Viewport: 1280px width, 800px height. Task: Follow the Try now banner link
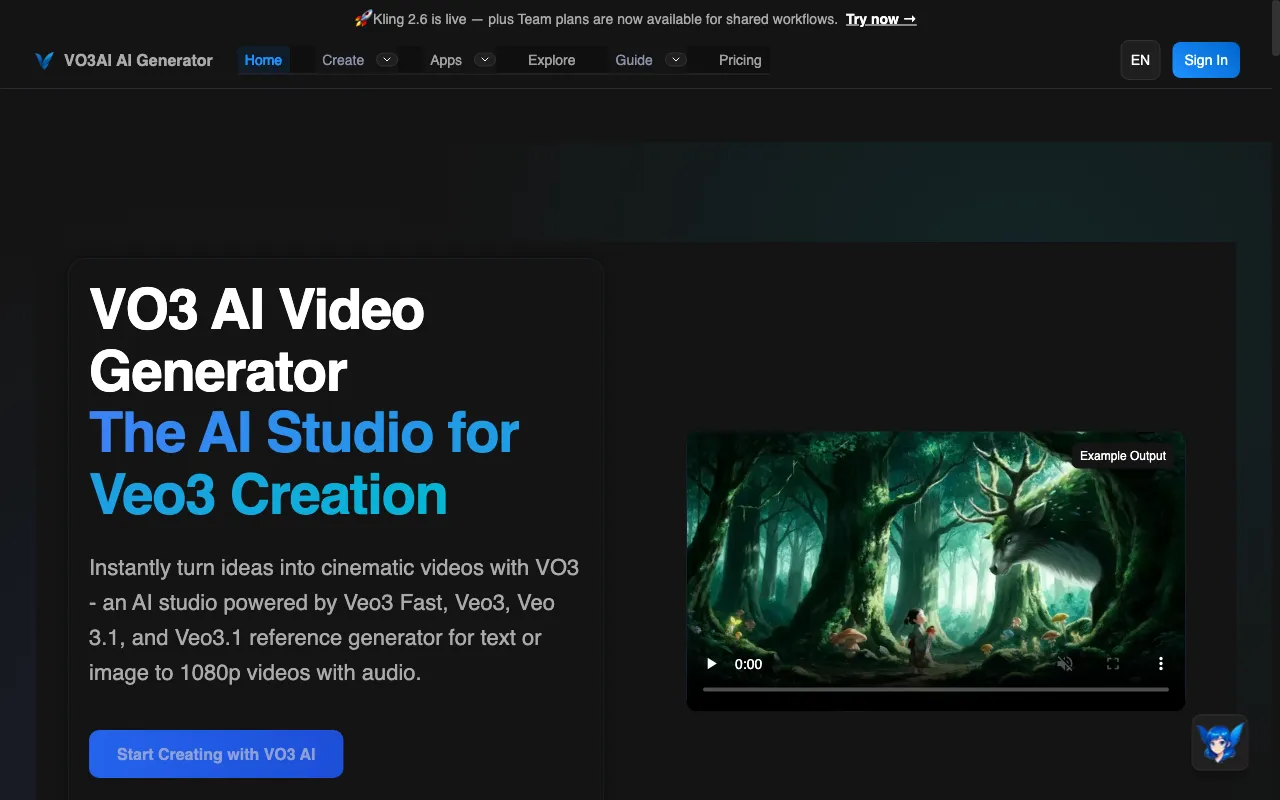tap(881, 19)
